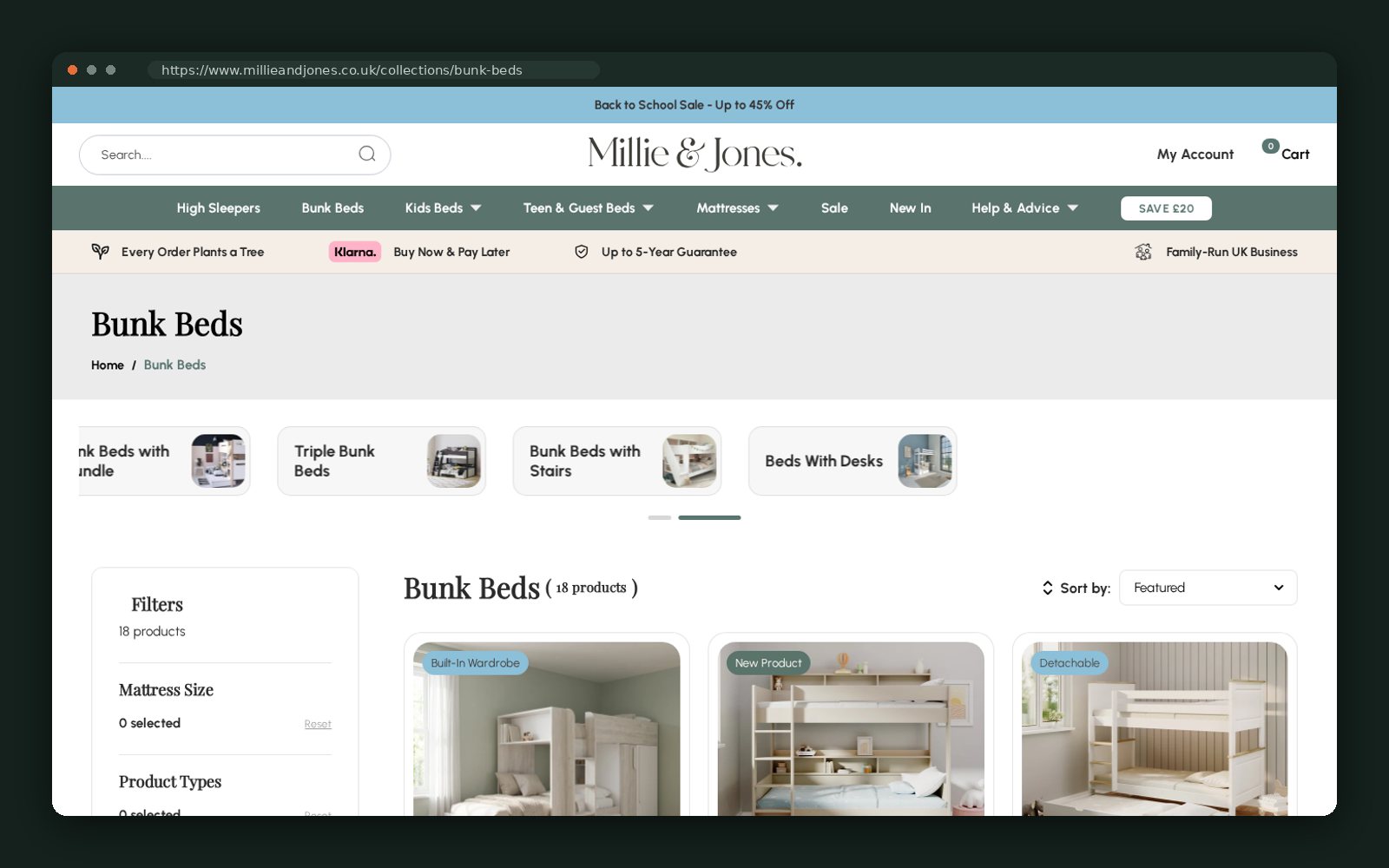Image resolution: width=1389 pixels, height=868 pixels.
Task: Click the Mattress Size filter heading
Action: (166, 690)
